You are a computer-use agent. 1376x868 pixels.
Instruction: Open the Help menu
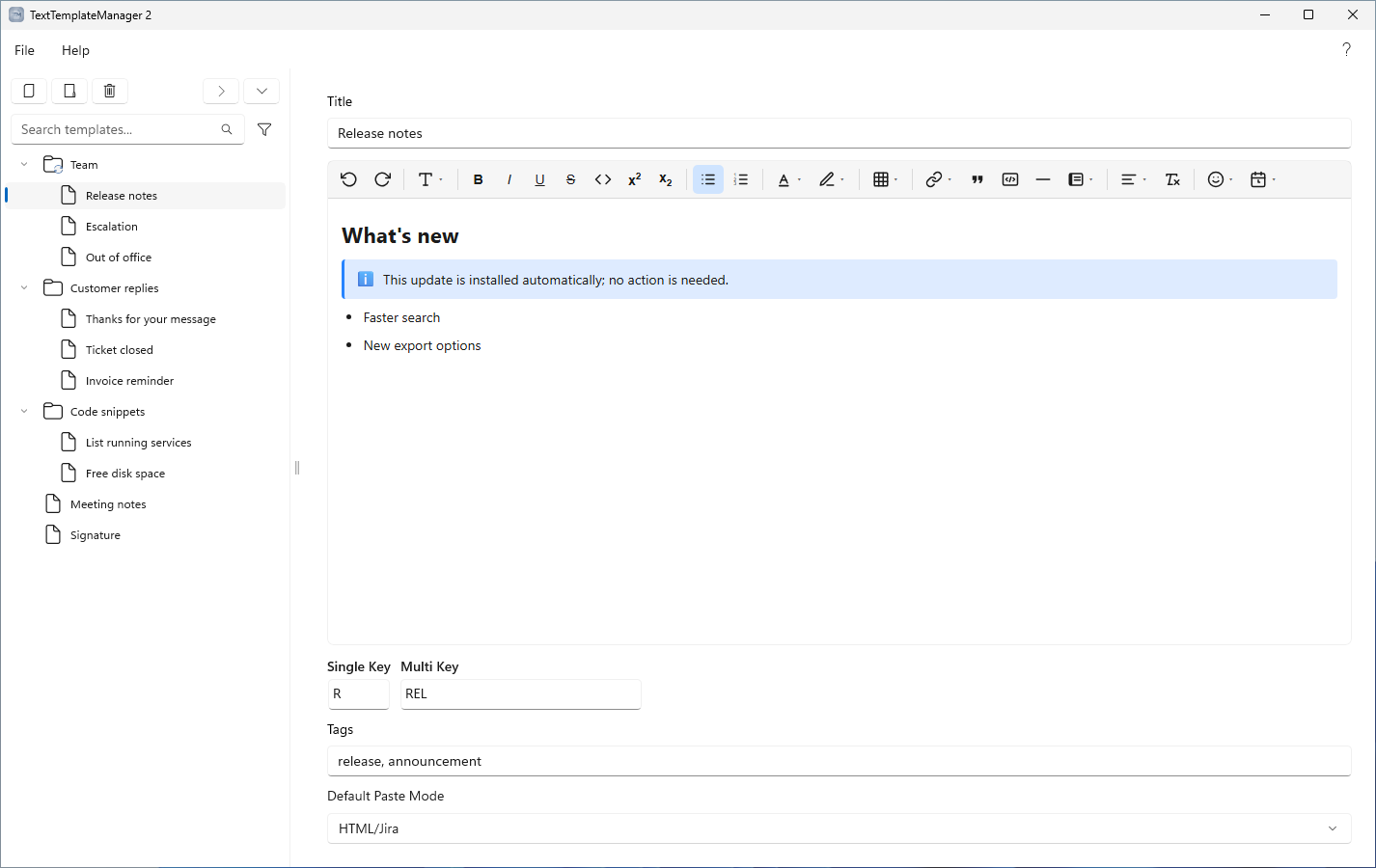[75, 50]
